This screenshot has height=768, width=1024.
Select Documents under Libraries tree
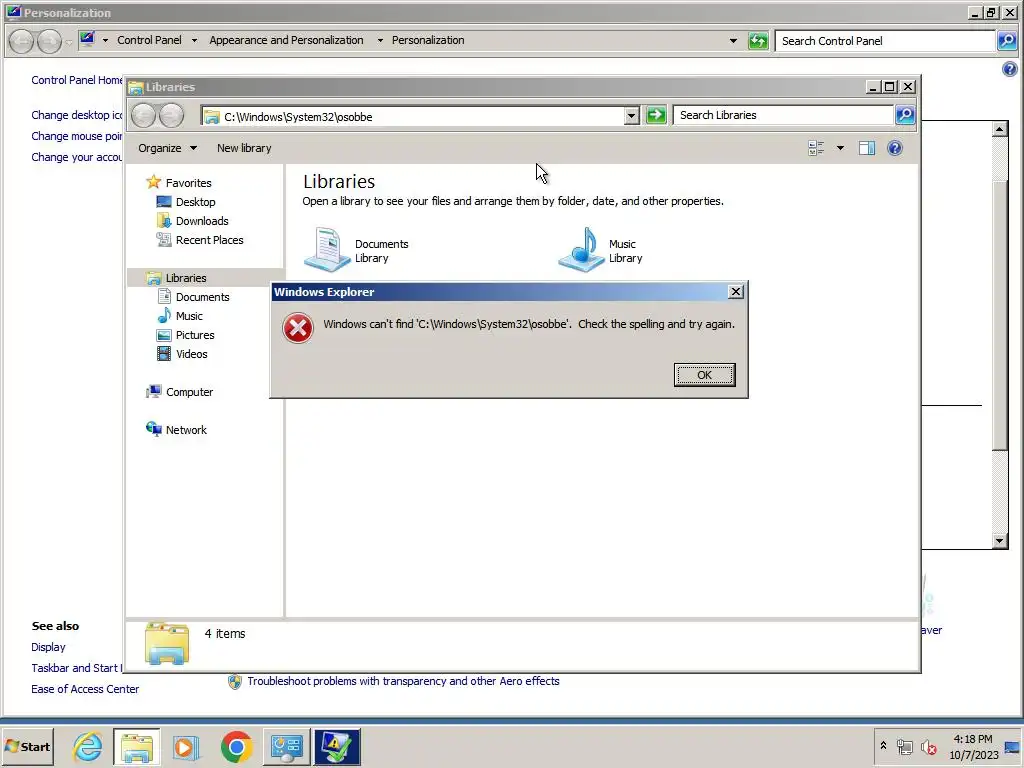tap(193, 296)
